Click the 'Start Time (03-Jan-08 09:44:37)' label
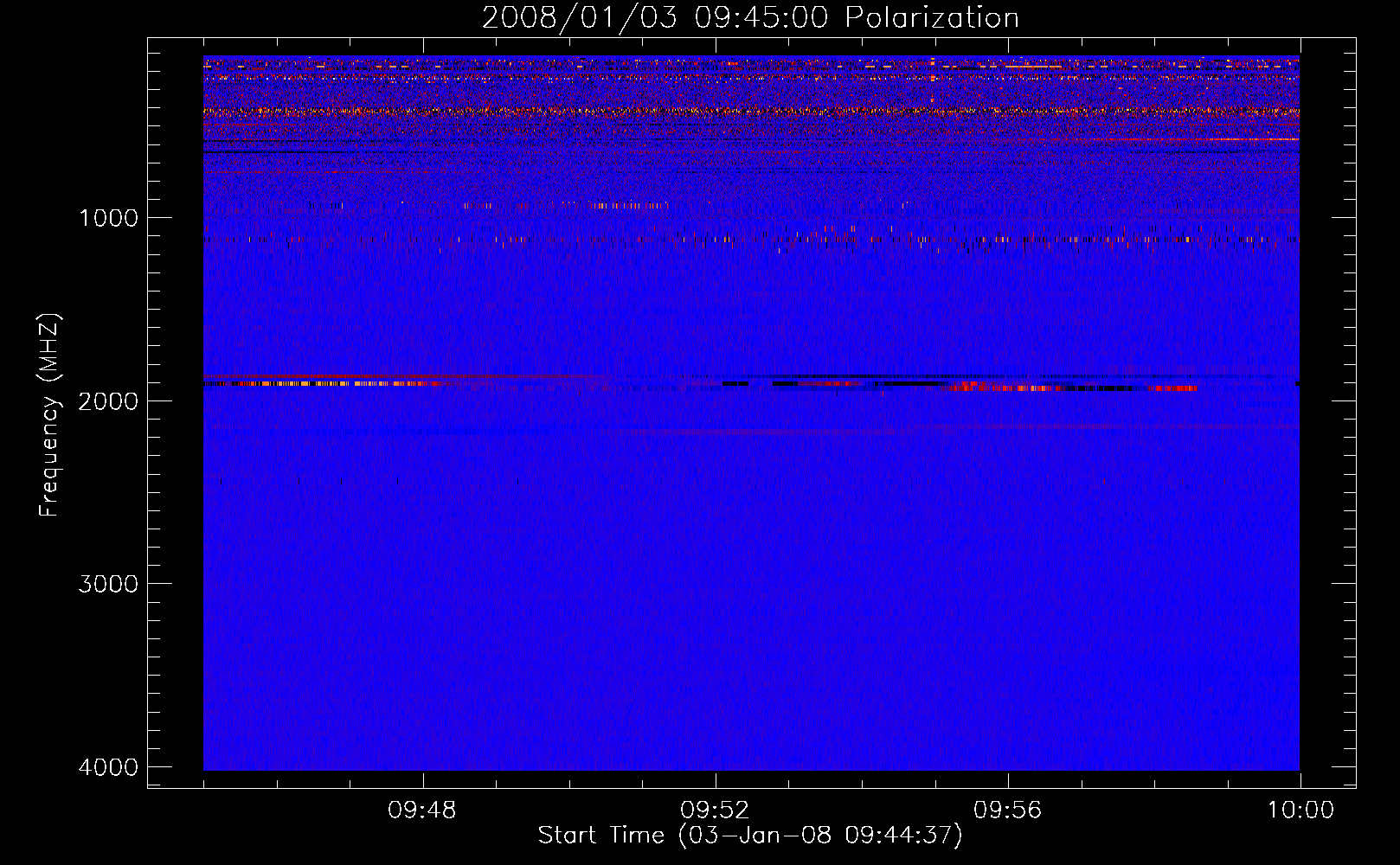The image size is (1400, 865). [750, 836]
